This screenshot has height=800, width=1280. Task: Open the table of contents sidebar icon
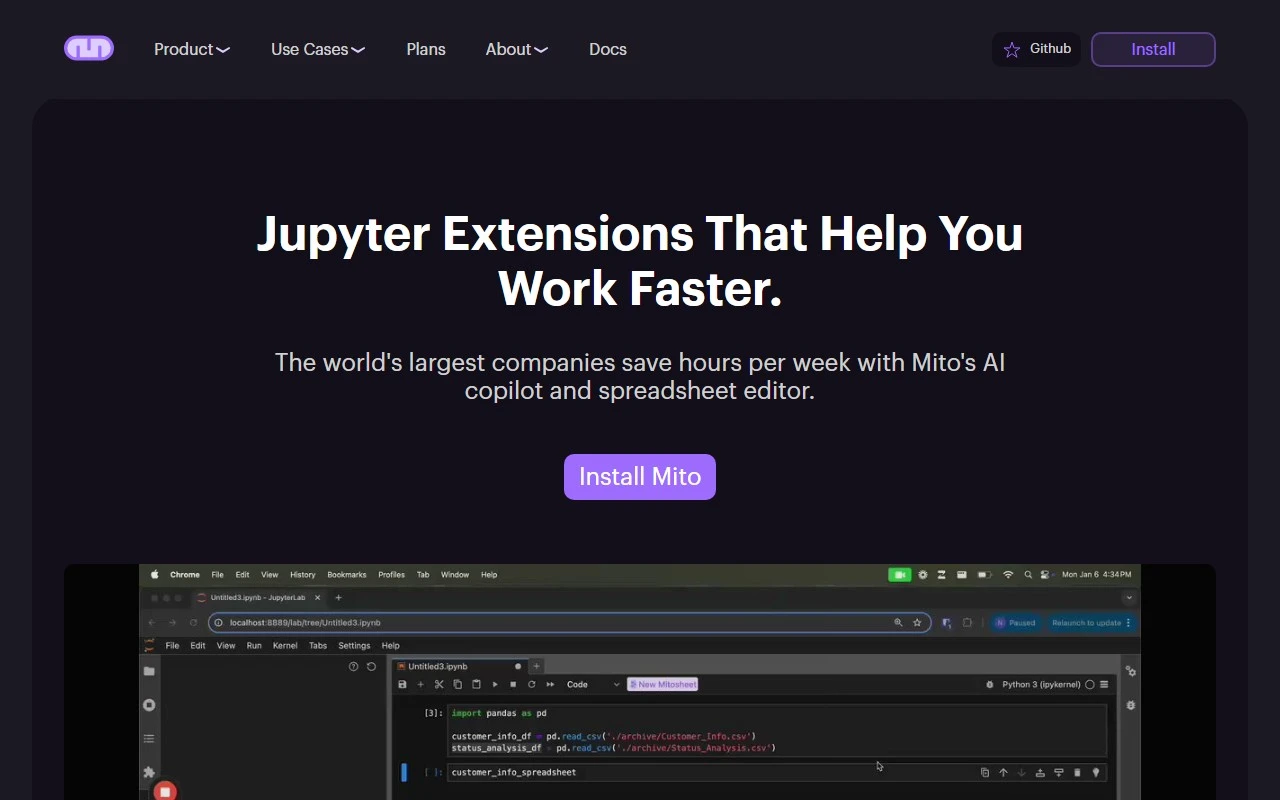pos(149,739)
